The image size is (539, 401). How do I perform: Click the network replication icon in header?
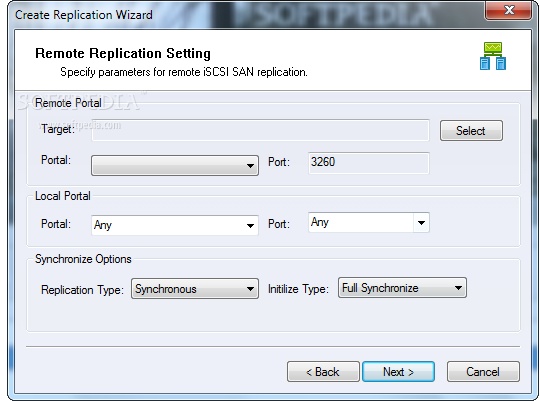pyautogui.click(x=493, y=56)
